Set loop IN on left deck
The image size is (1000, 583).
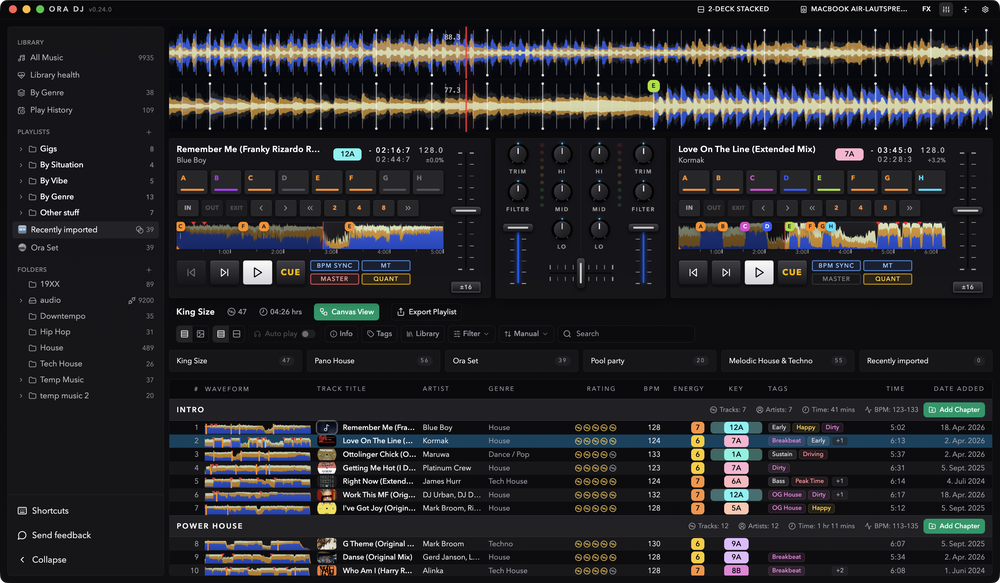pyautogui.click(x=188, y=208)
